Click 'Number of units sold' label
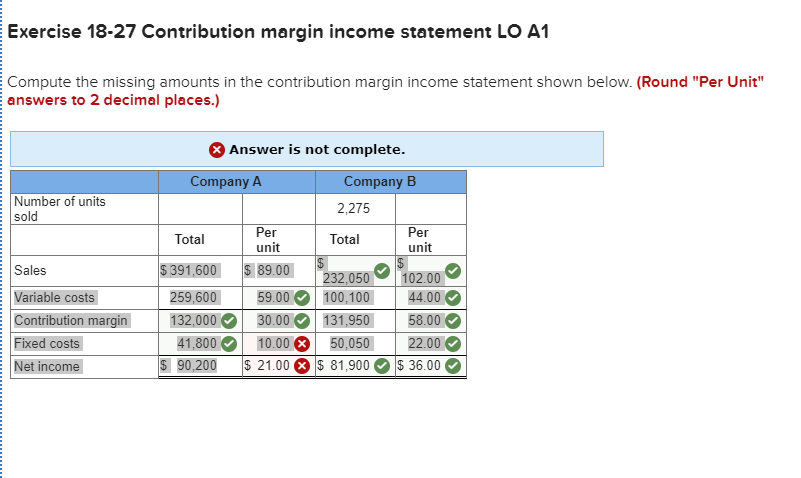801x478 pixels. point(60,209)
